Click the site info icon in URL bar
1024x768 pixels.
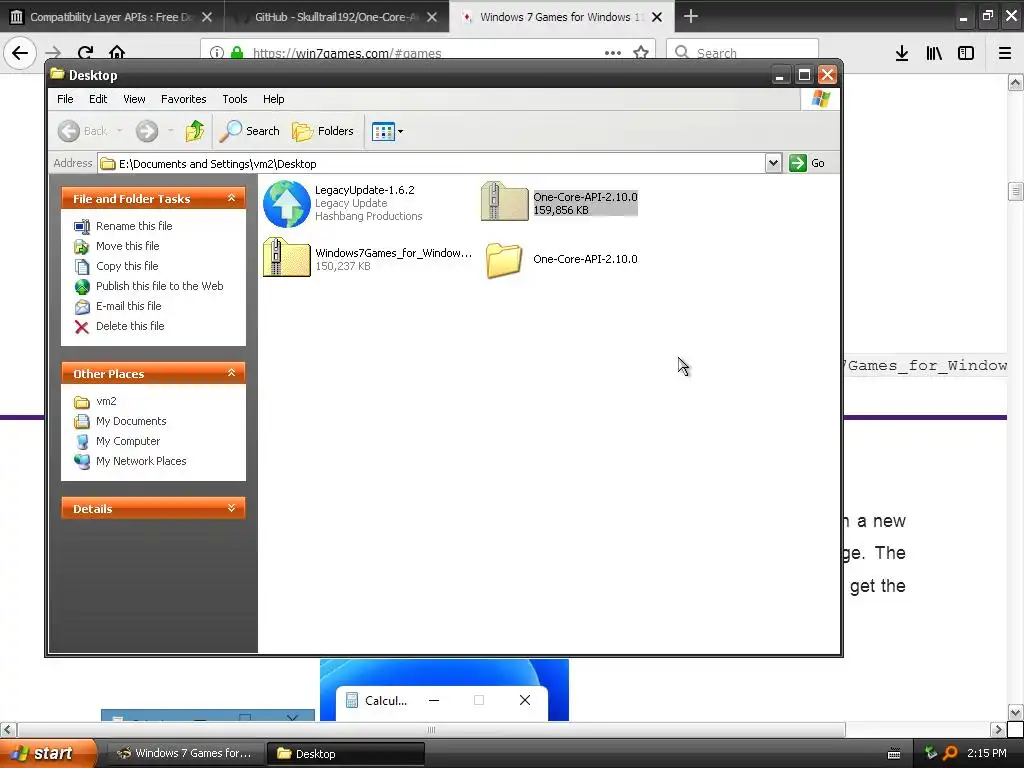(216, 53)
